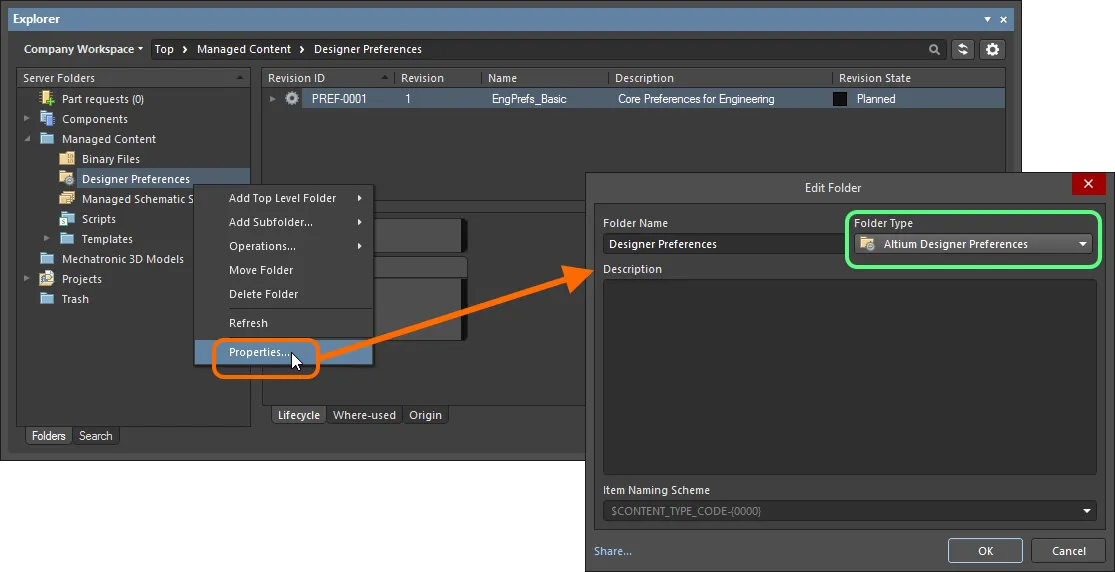Click the Binary Files folder icon
Image resolution: width=1115 pixels, height=572 pixels.
point(67,159)
